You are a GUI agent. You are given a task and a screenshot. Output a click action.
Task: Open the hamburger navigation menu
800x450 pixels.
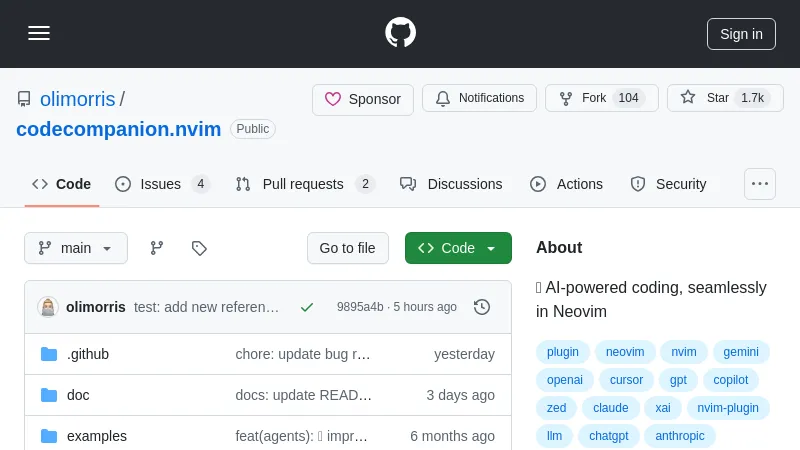click(39, 33)
